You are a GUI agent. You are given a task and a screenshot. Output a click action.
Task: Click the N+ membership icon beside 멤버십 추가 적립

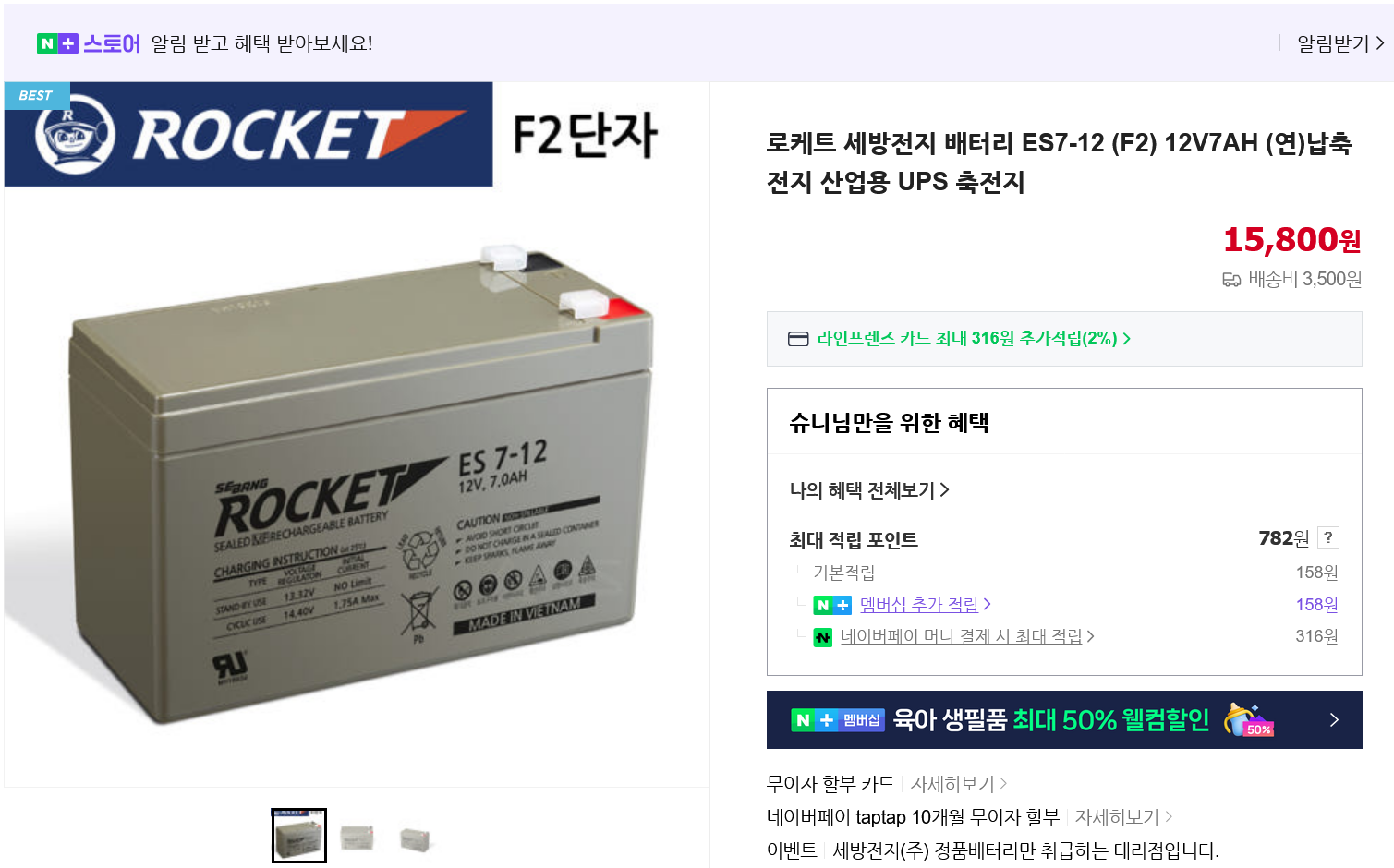(832, 606)
